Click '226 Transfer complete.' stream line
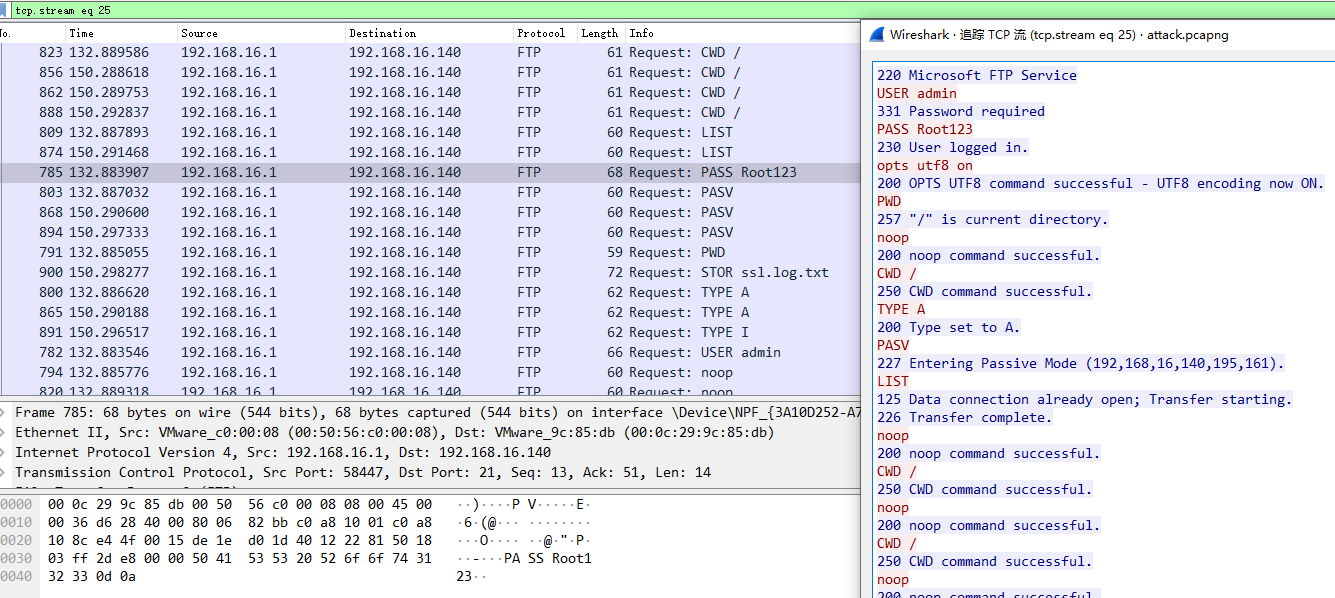Screen dimensions: 1335x598 [965, 417]
